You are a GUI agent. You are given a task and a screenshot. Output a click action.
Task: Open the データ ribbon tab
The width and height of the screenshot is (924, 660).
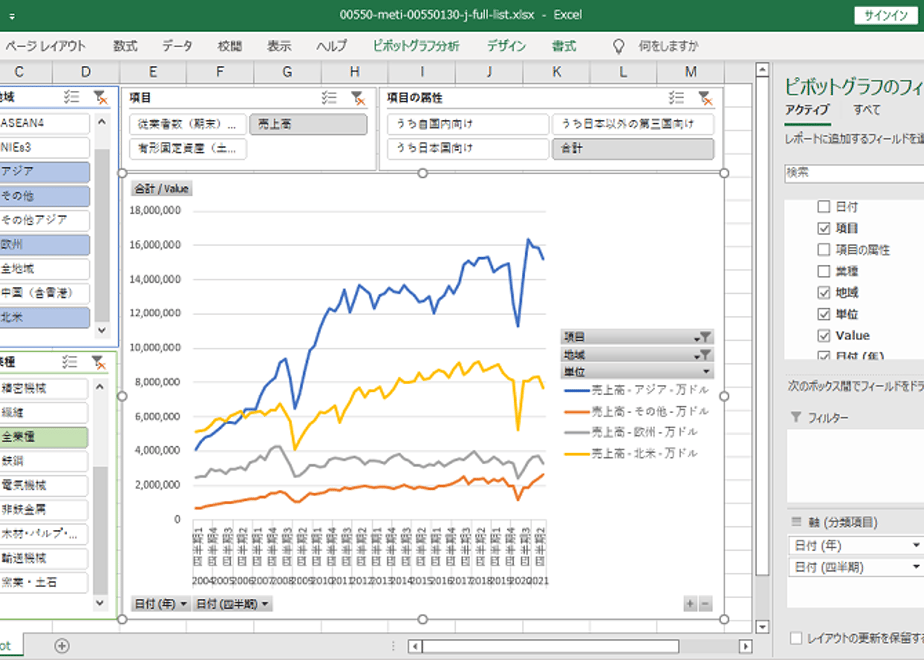pos(177,46)
